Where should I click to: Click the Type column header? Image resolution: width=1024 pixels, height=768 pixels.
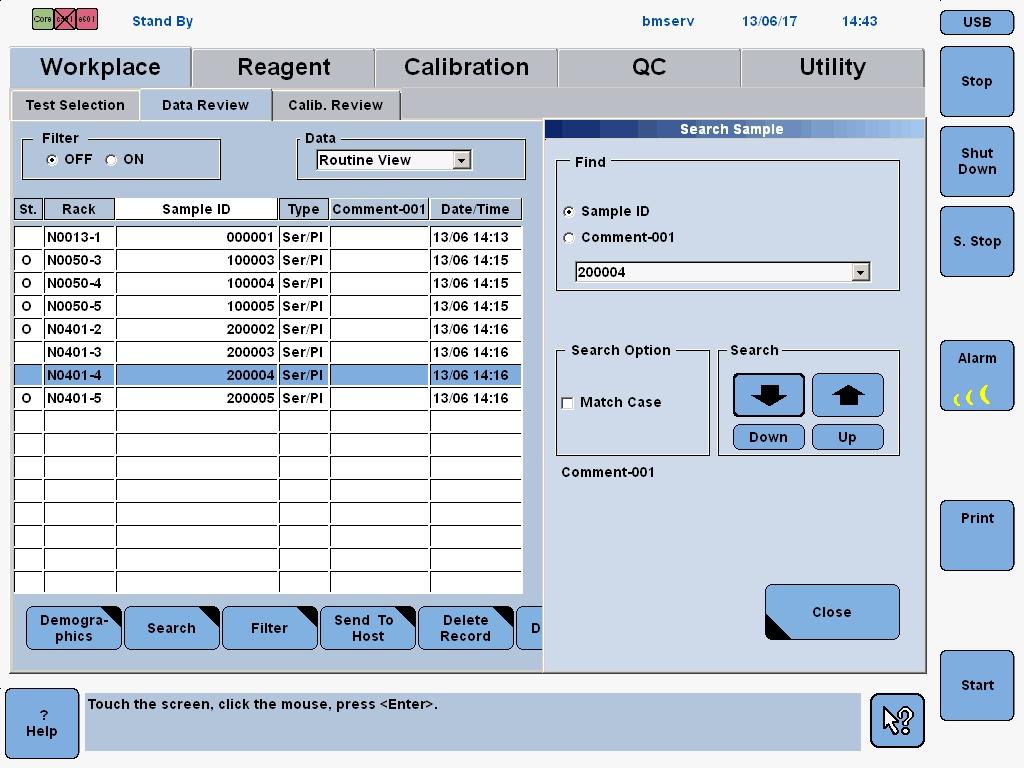click(304, 210)
